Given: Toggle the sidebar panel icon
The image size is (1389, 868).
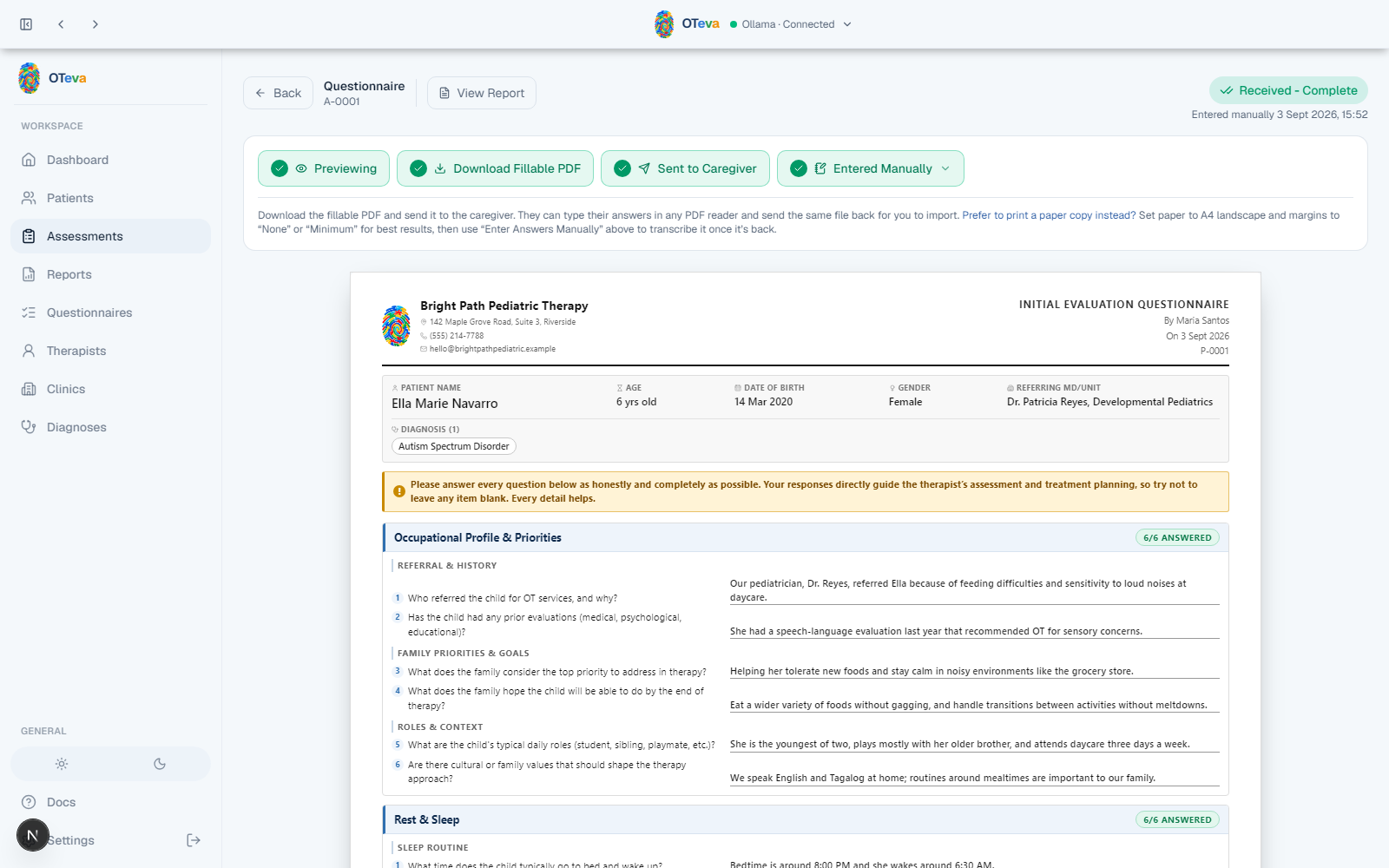Looking at the screenshot, I should (x=26, y=24).
